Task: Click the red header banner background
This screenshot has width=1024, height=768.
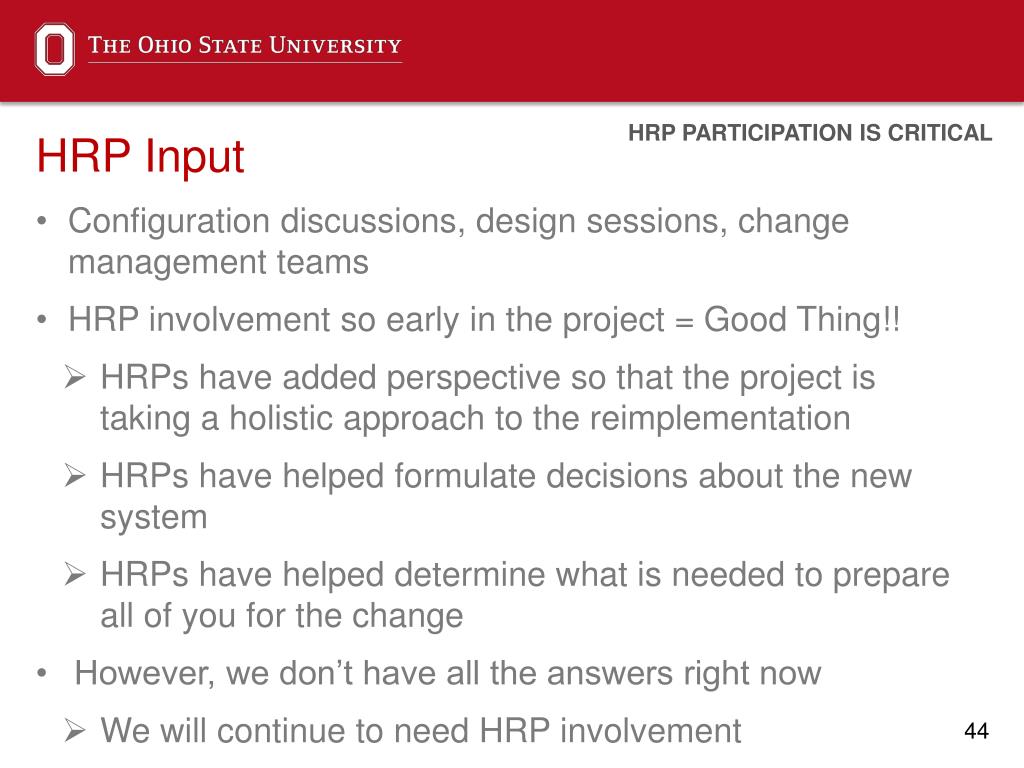Action: click(x=653, y=50)
